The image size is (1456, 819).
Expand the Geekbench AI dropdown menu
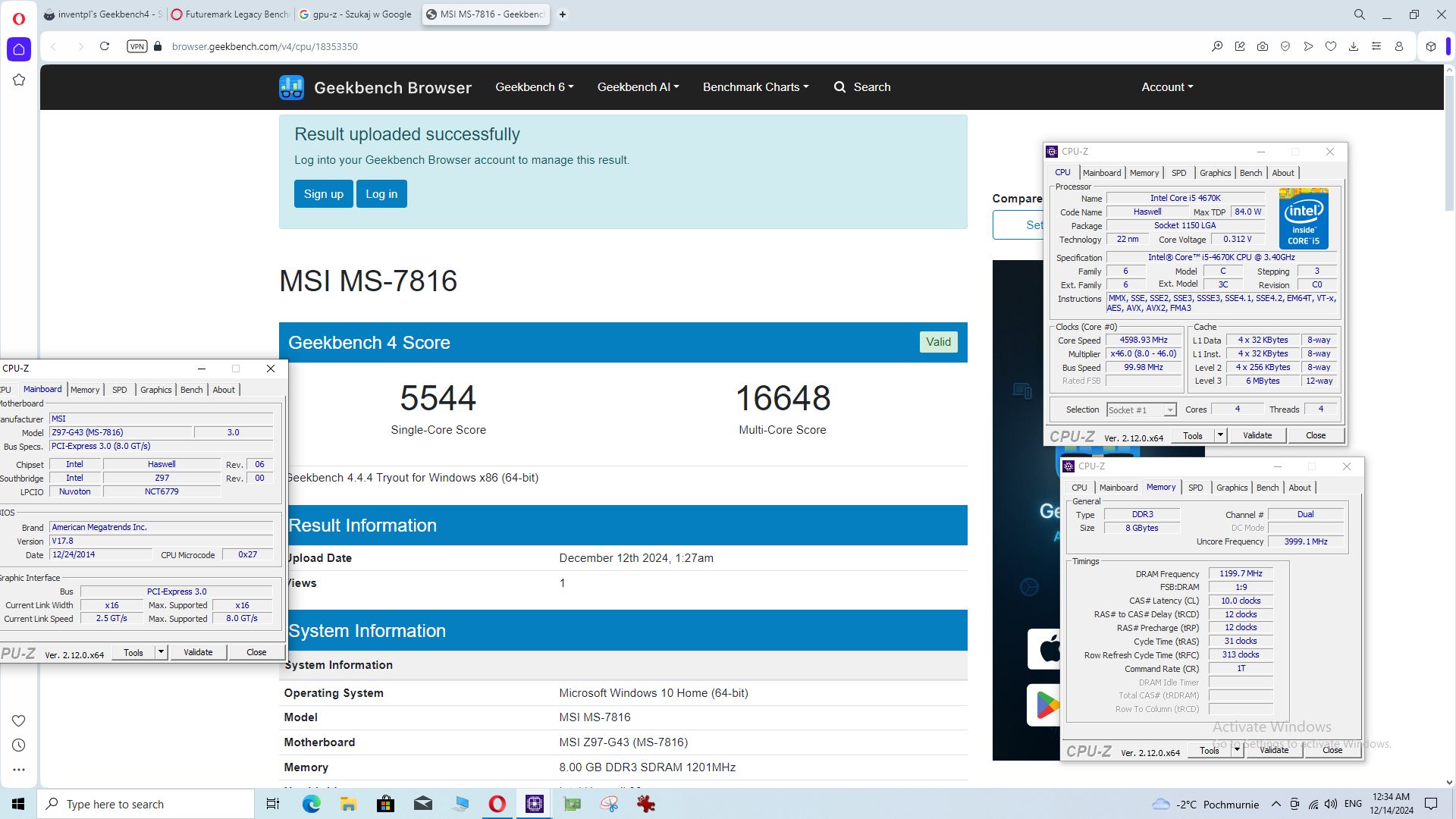(x=639, y=87)
